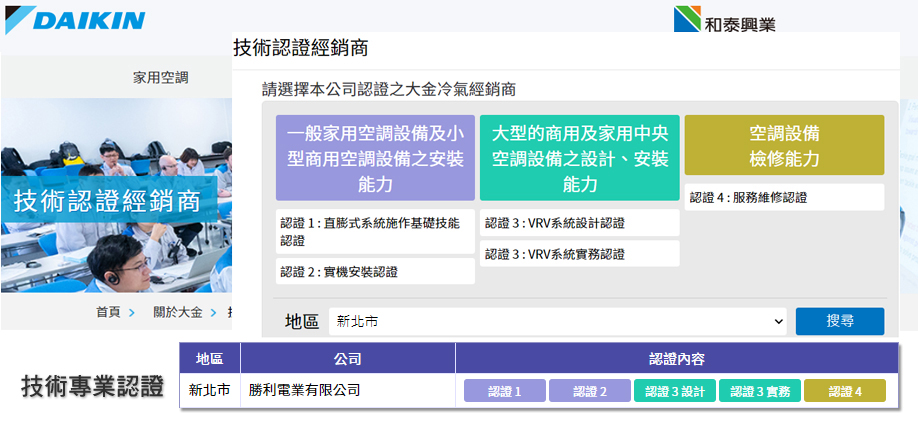Click the 認證 3 設計 badge
This screenshot has height=421, width=918.
(x=674, y=391)
